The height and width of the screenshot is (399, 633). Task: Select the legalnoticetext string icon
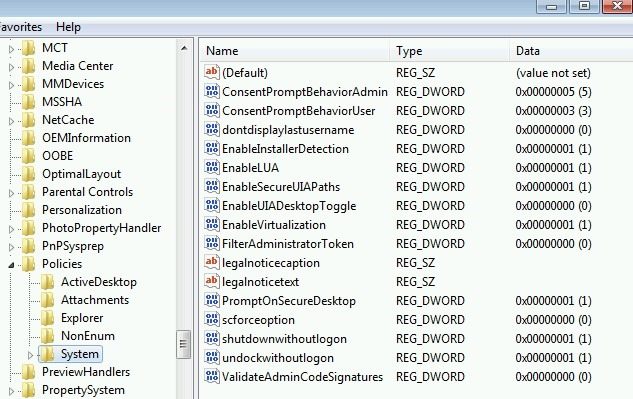click(212, 281)
